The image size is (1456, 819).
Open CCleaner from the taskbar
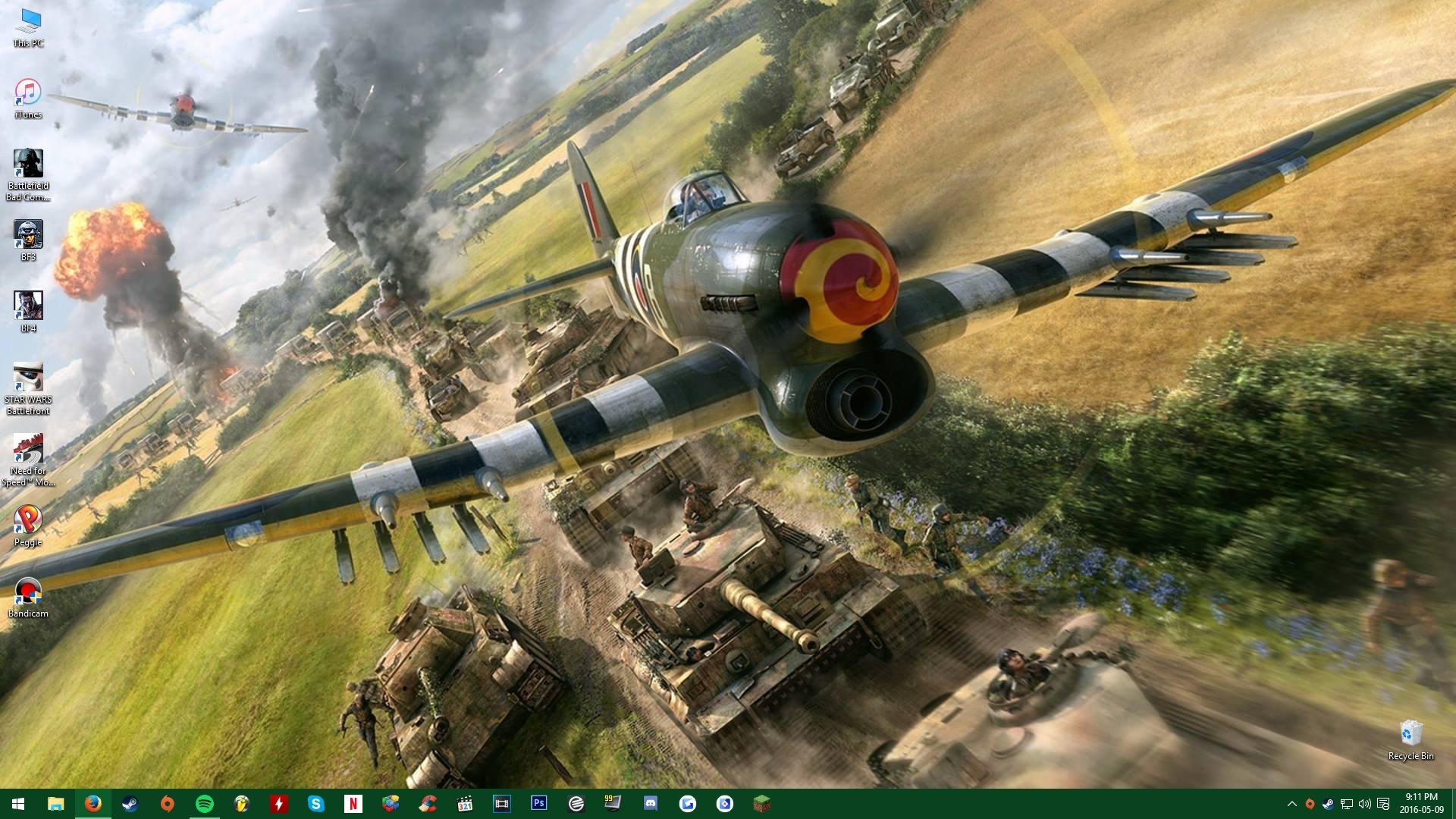point(428,804)
